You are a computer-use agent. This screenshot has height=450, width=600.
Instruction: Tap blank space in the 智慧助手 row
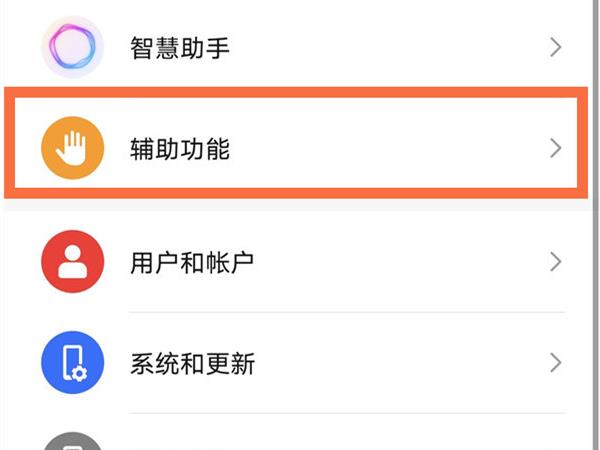click(400, 47)
